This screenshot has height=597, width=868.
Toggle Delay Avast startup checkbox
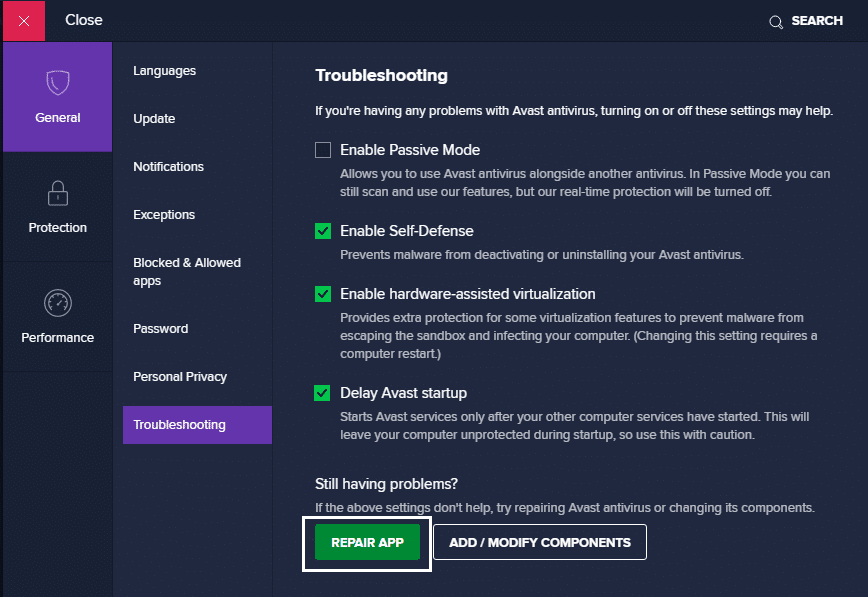pos(323,393)
